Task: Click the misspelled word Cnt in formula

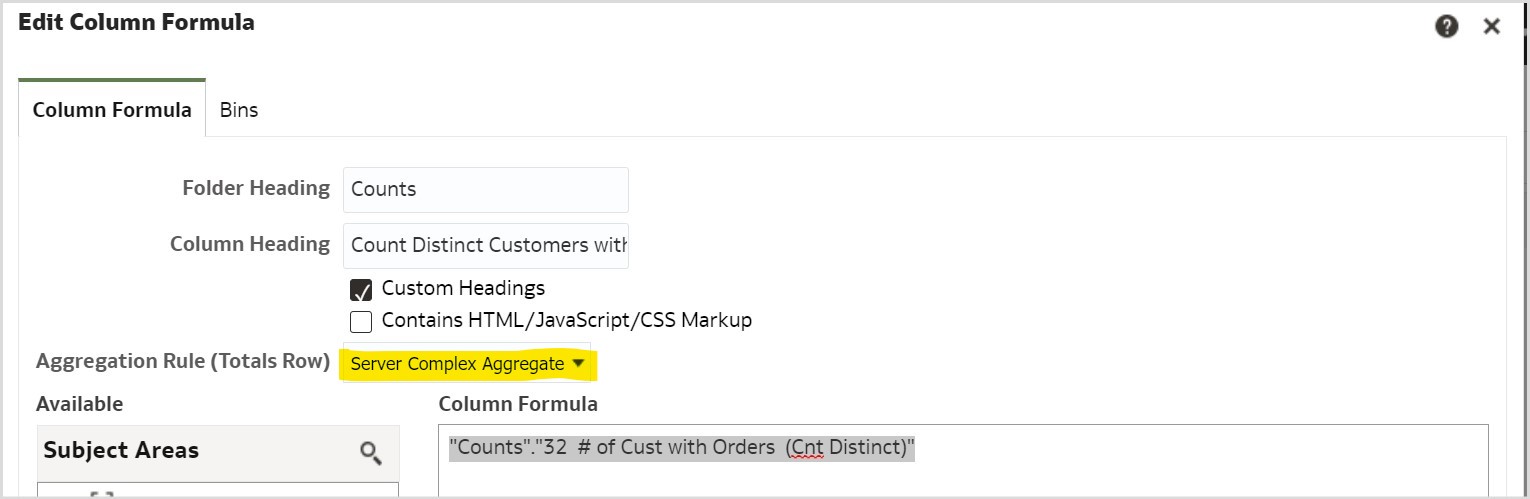Action: click(805, 448)
